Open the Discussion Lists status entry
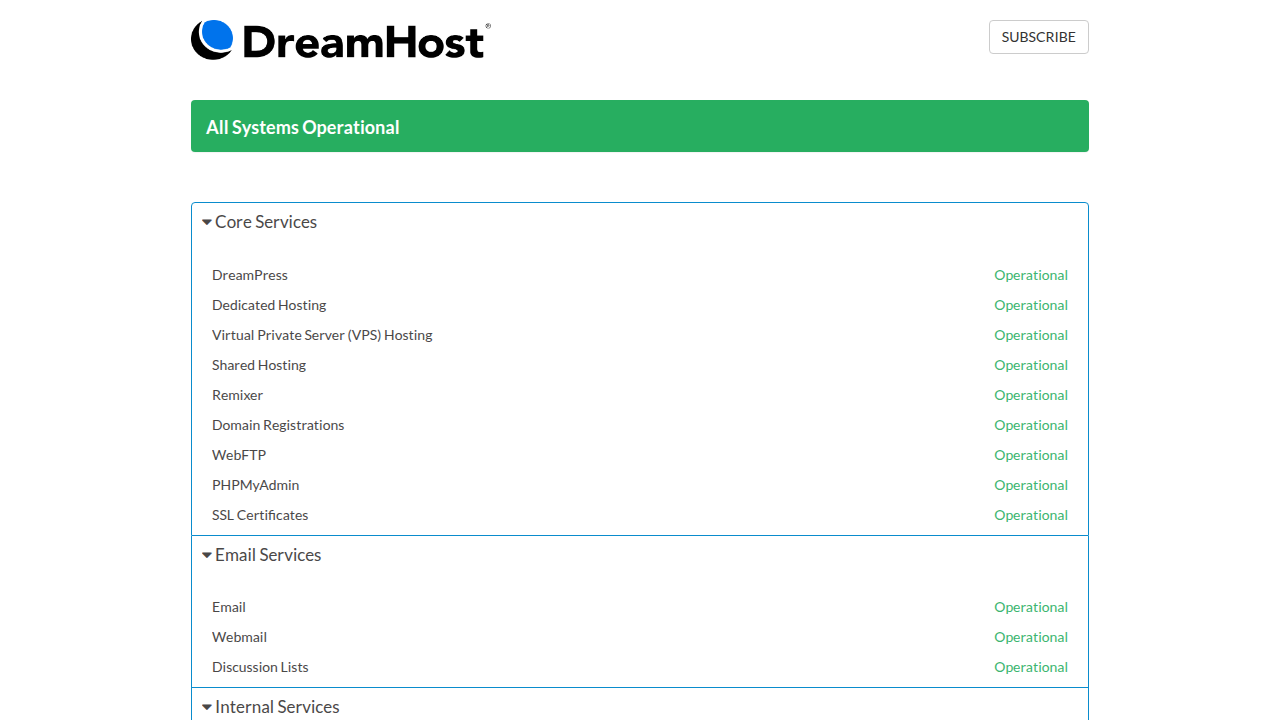This screenshot has height=720, width=1280. coord(260,667)
